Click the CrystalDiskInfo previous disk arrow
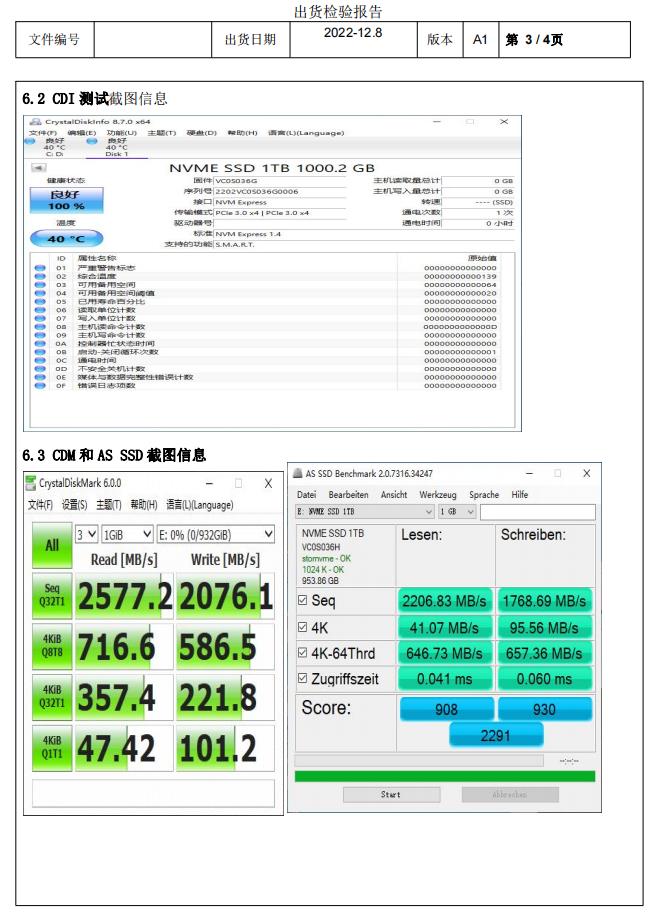The width and height of the screenshot is (654, 919). (x=39, y=168)
